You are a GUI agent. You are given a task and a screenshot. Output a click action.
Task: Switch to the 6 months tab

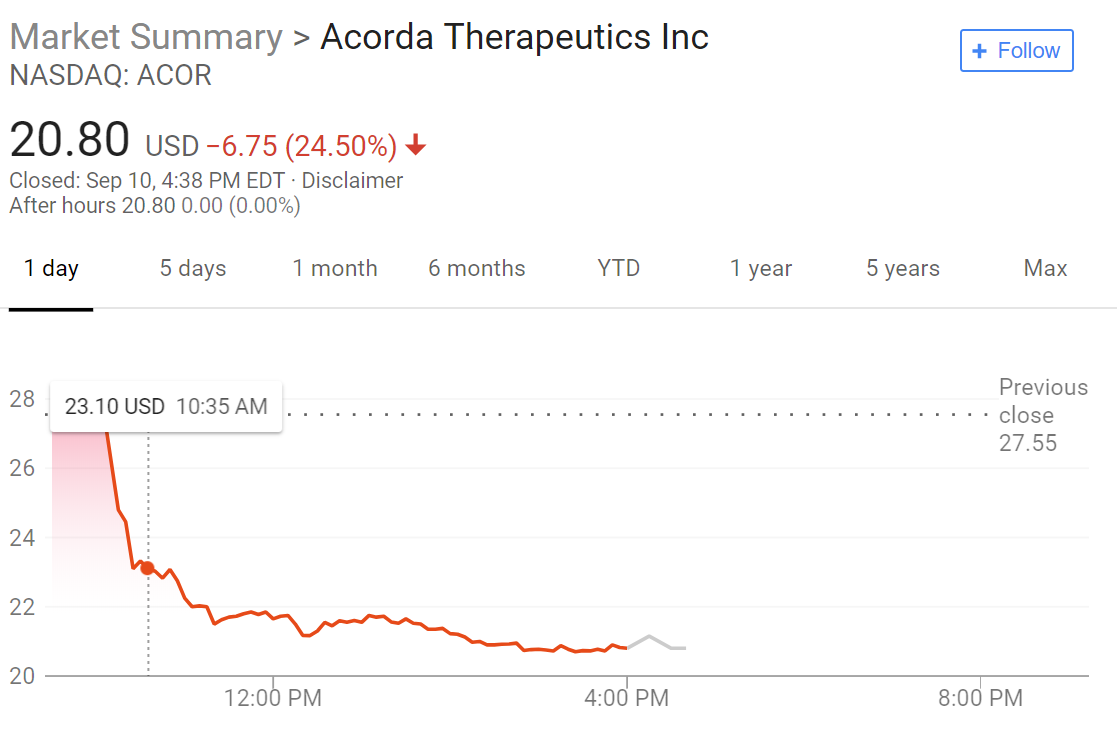point(477,268)
